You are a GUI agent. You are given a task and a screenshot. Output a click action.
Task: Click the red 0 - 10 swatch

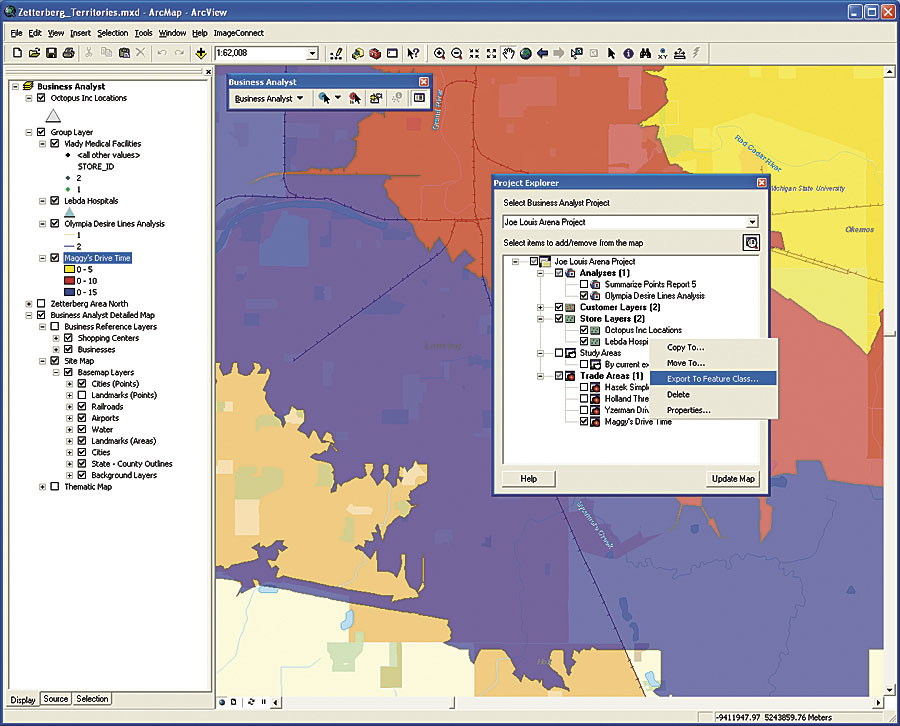pos(69,281)
